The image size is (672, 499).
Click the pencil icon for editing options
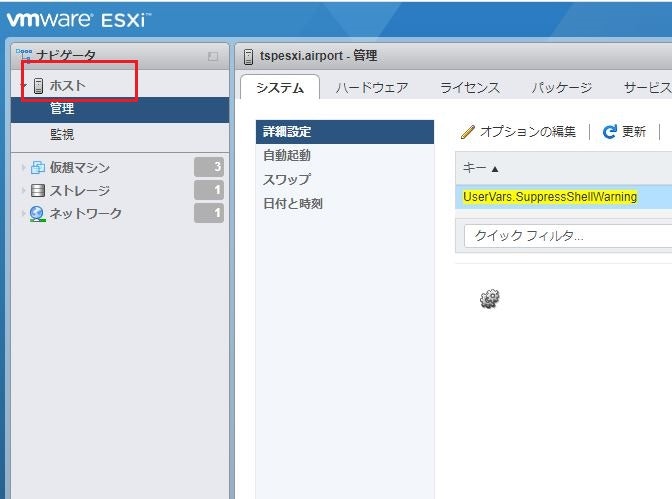tap(468, 132)
